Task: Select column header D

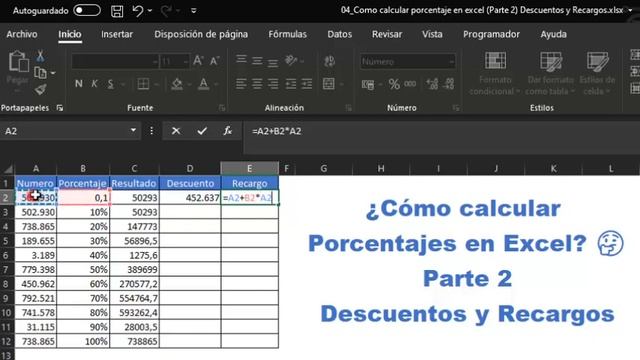Action: [190, 169]
